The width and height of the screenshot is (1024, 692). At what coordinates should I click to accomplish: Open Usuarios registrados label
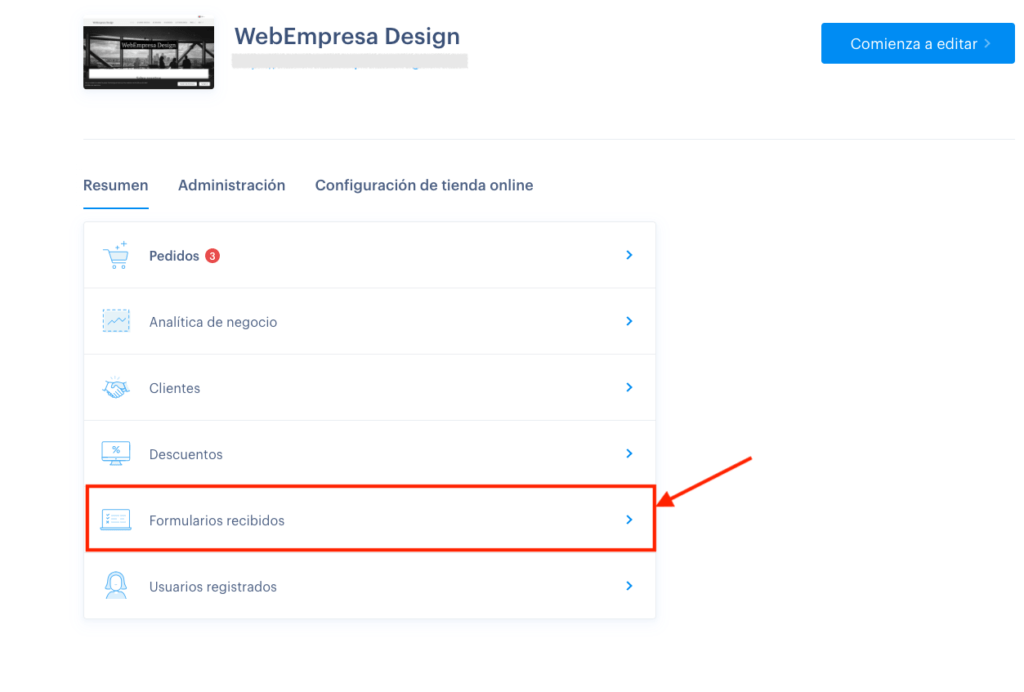pos(213,587)
